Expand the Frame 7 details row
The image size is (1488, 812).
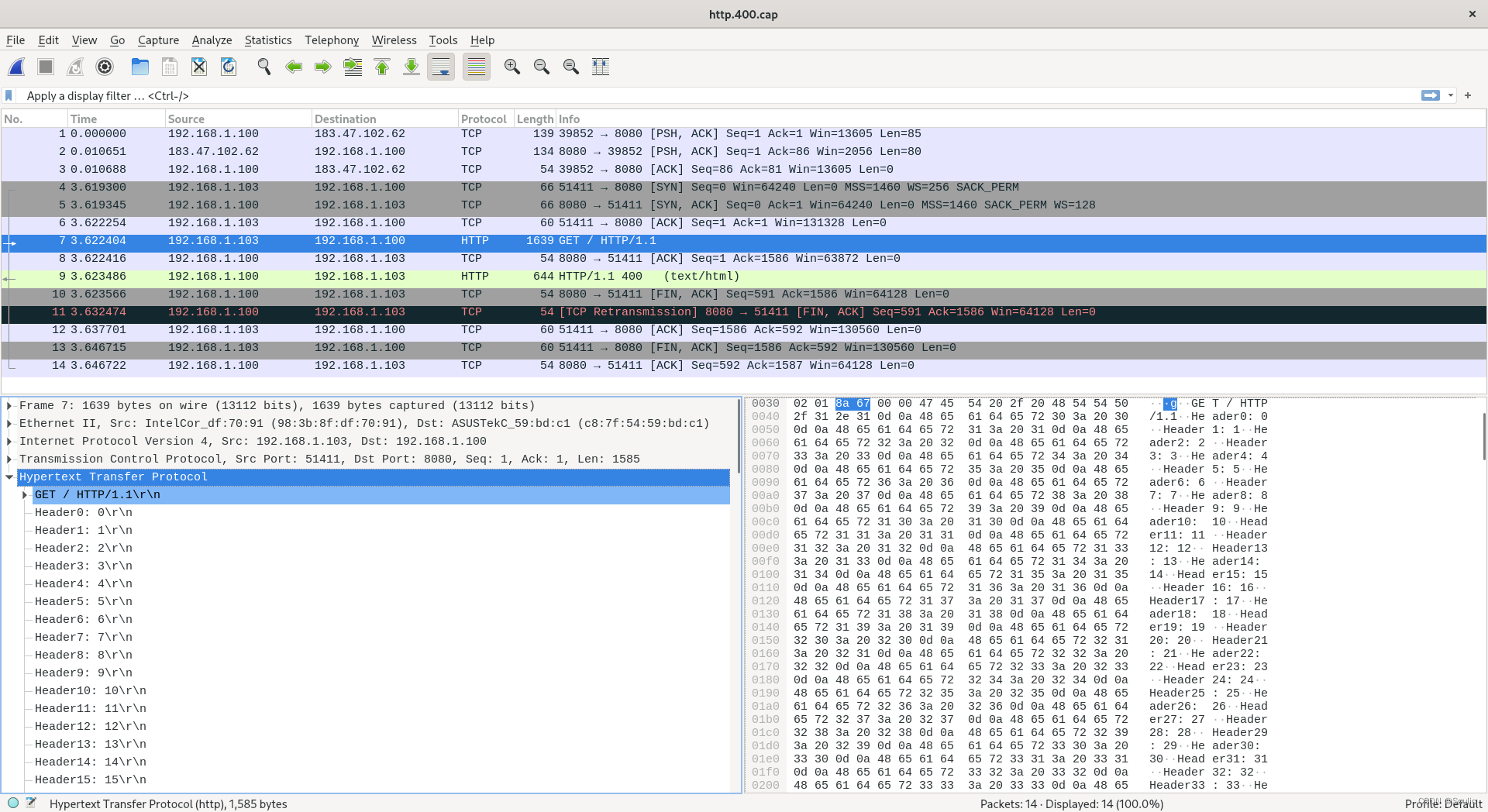click(9, 405)
